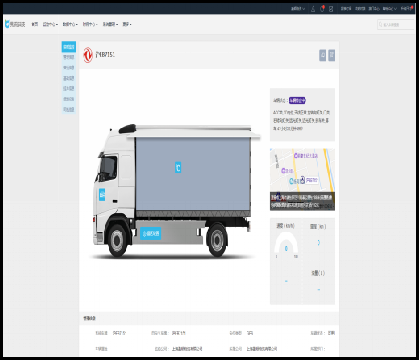Click the second gray square button in vehicle header
This screenshot has height=361, width=420.
point(331,55)
